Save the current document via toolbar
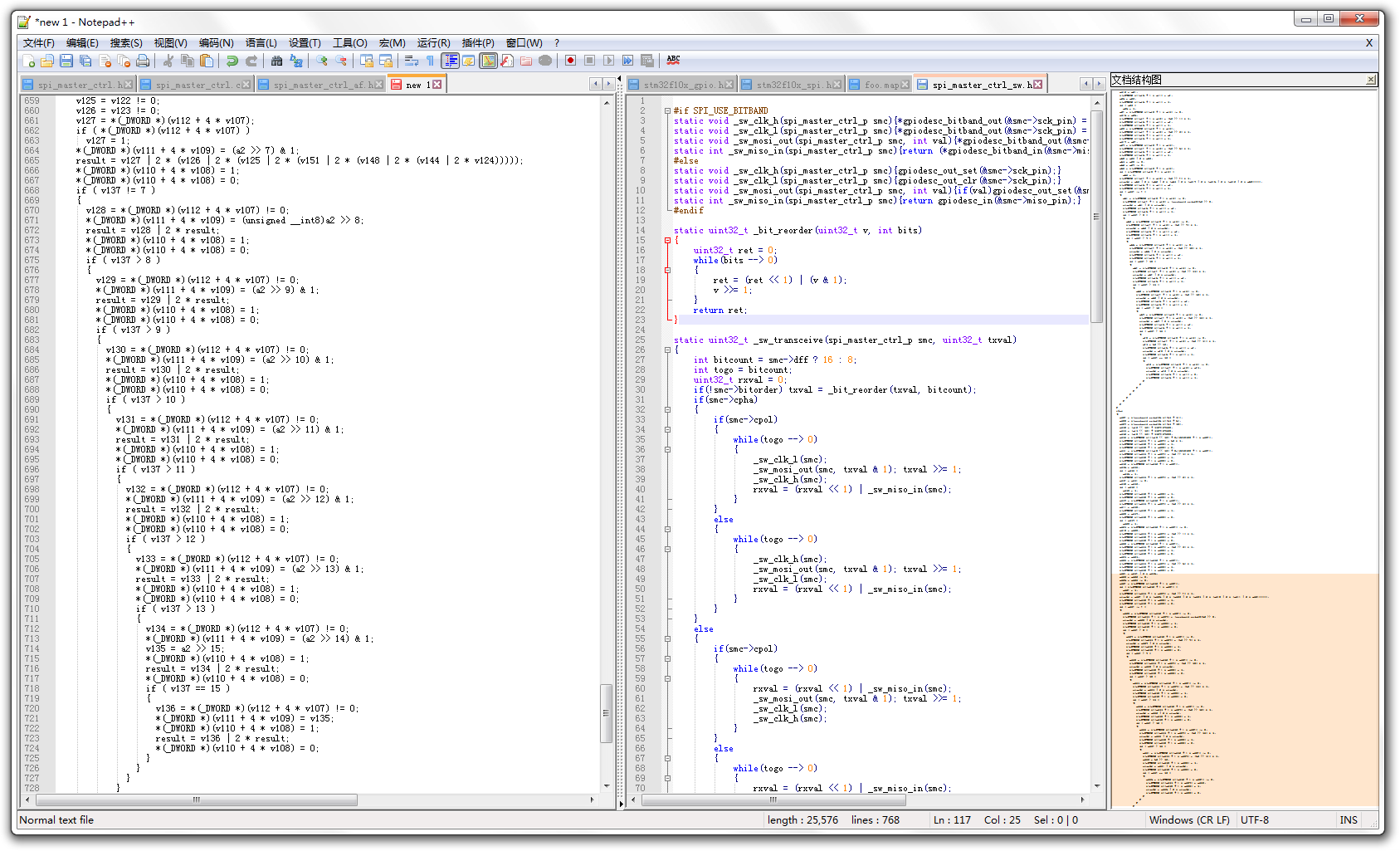Image resolution: width=1400 pixels, height=851 pixels. (x=66, y=61)
